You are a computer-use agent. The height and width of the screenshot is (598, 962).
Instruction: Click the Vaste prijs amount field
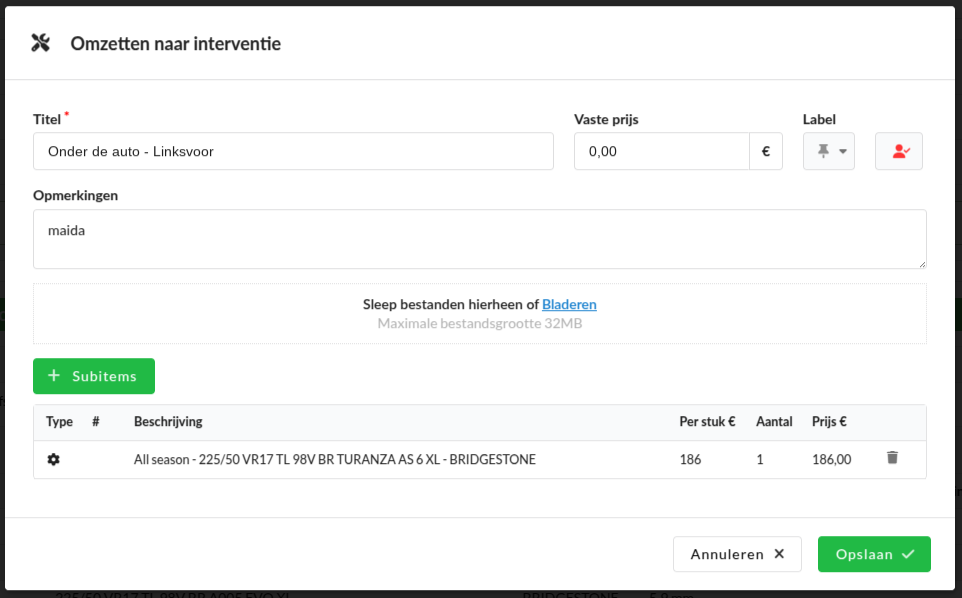pyautogui.click(x=661, y=152)
